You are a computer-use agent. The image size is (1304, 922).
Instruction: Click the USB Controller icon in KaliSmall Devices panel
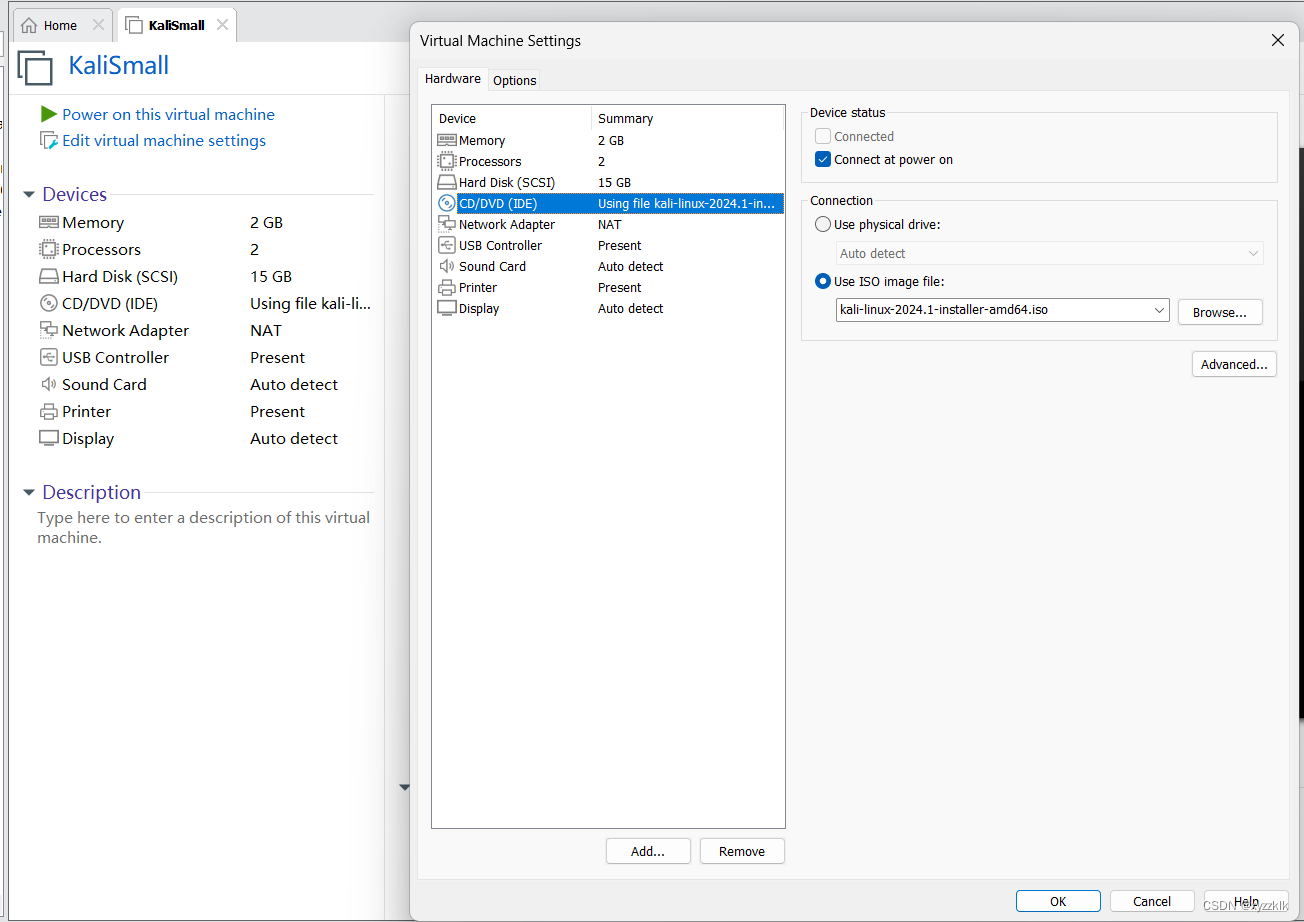[x=48, y=358]
